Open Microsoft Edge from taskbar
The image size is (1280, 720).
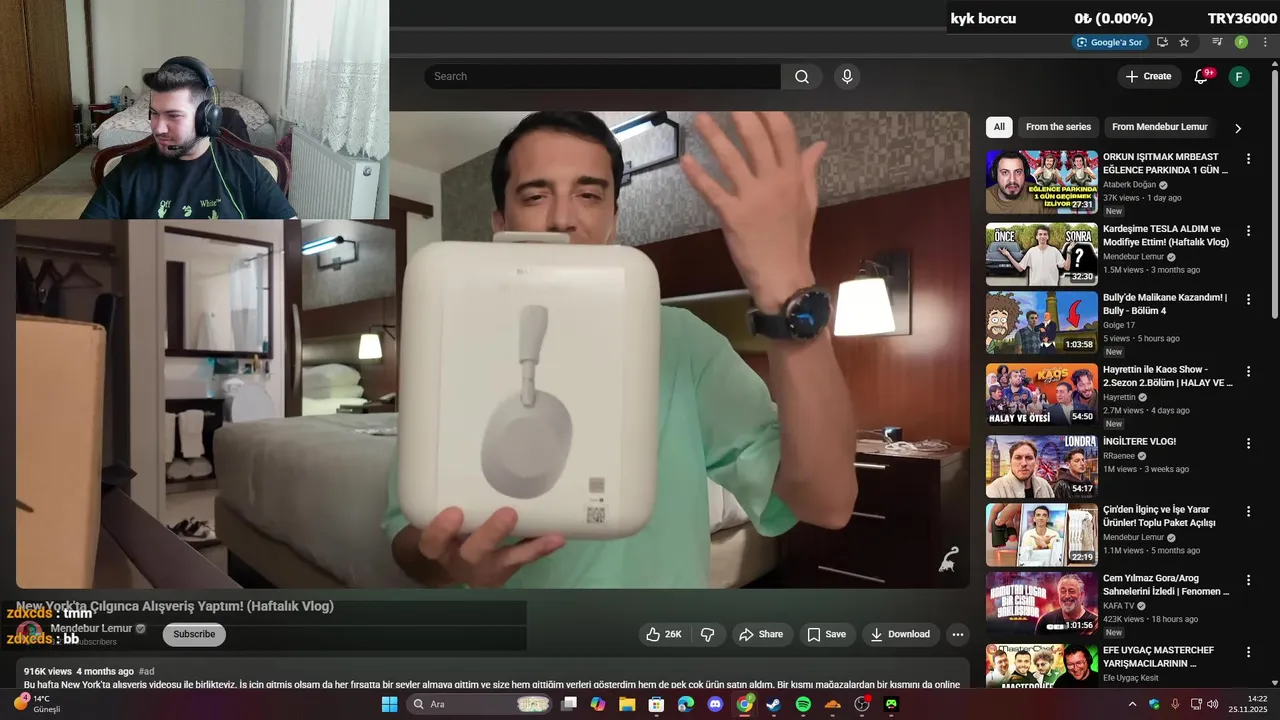tap(686, 704)
